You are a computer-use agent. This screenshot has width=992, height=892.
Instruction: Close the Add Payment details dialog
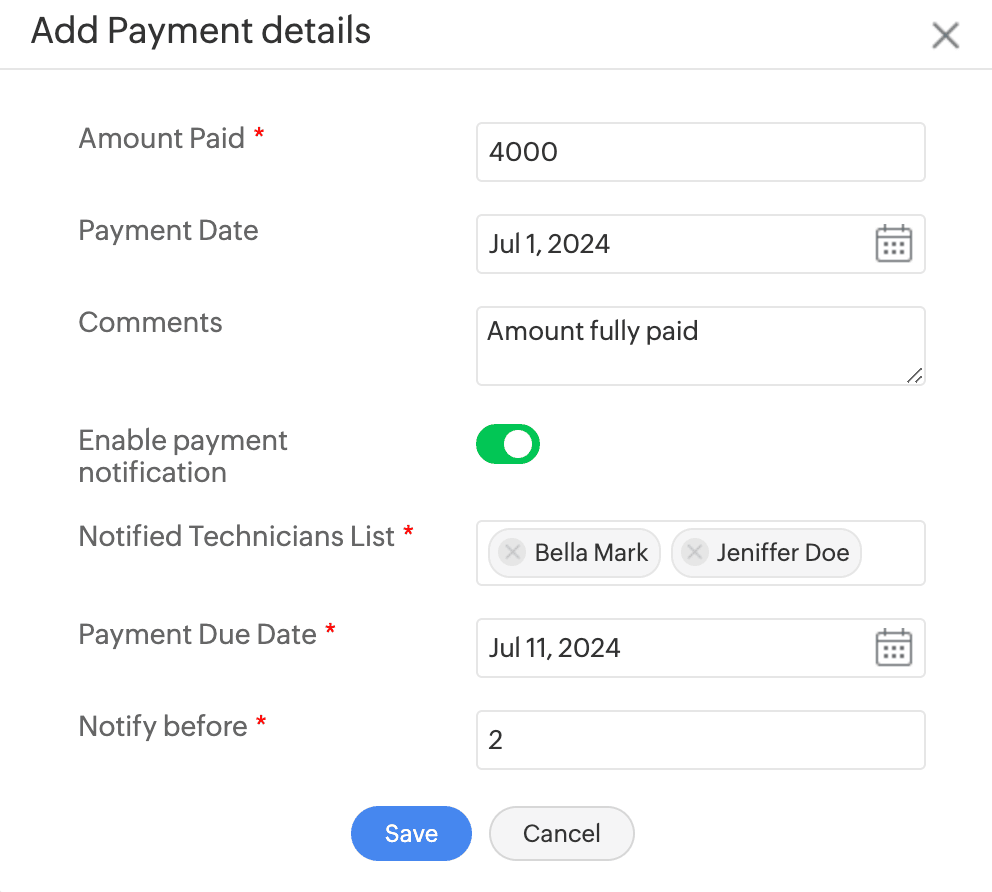(x=945, y=36)
